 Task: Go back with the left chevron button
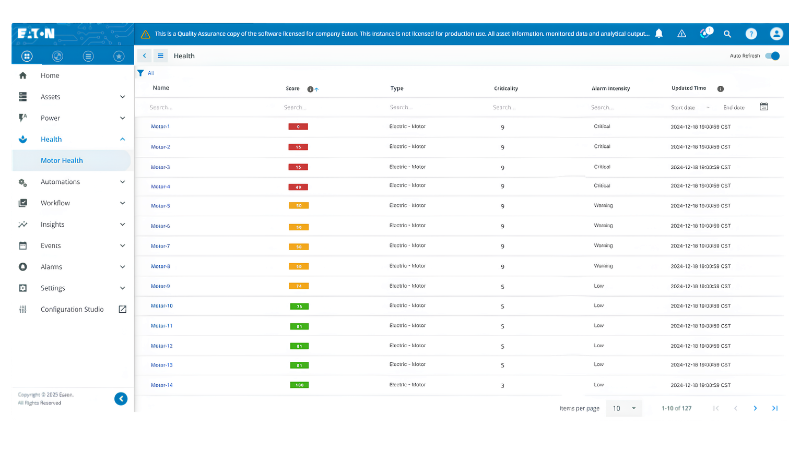(144, 56)
